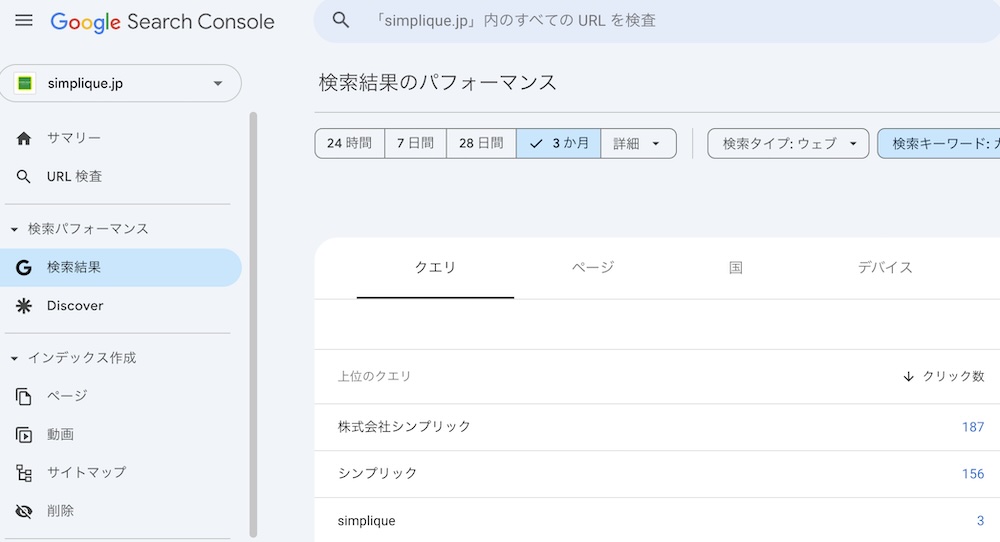
Task: Open the ページ index report in sidebar
Action: [120, 397]
